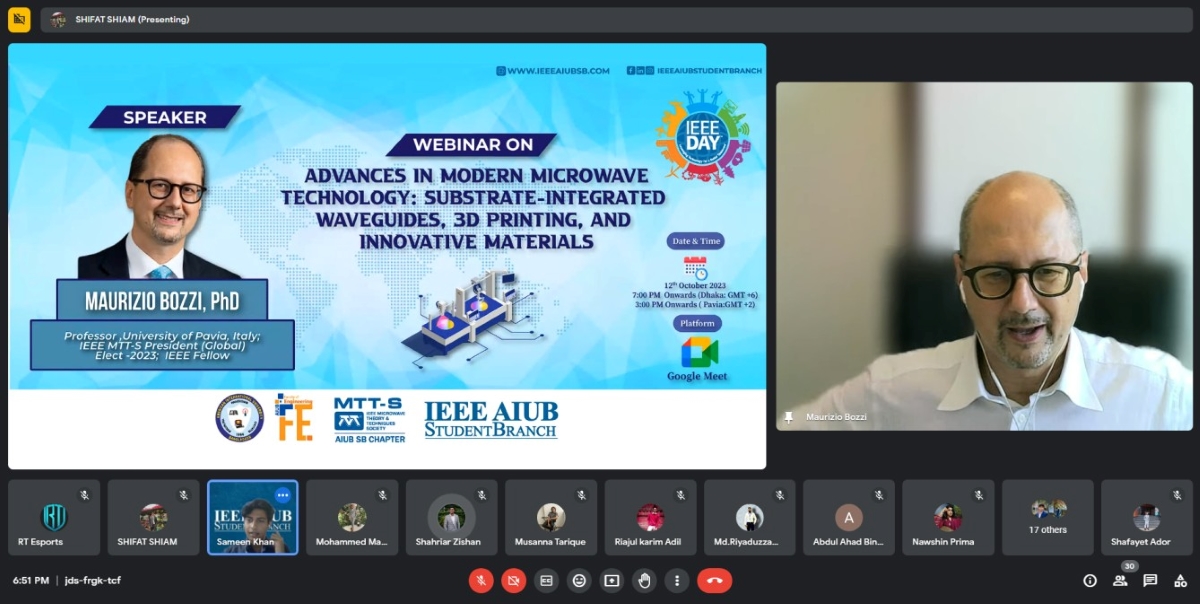Select the Nawshin Prima participant tile
The image size is (1200, 604).
(x=948, y=517)
